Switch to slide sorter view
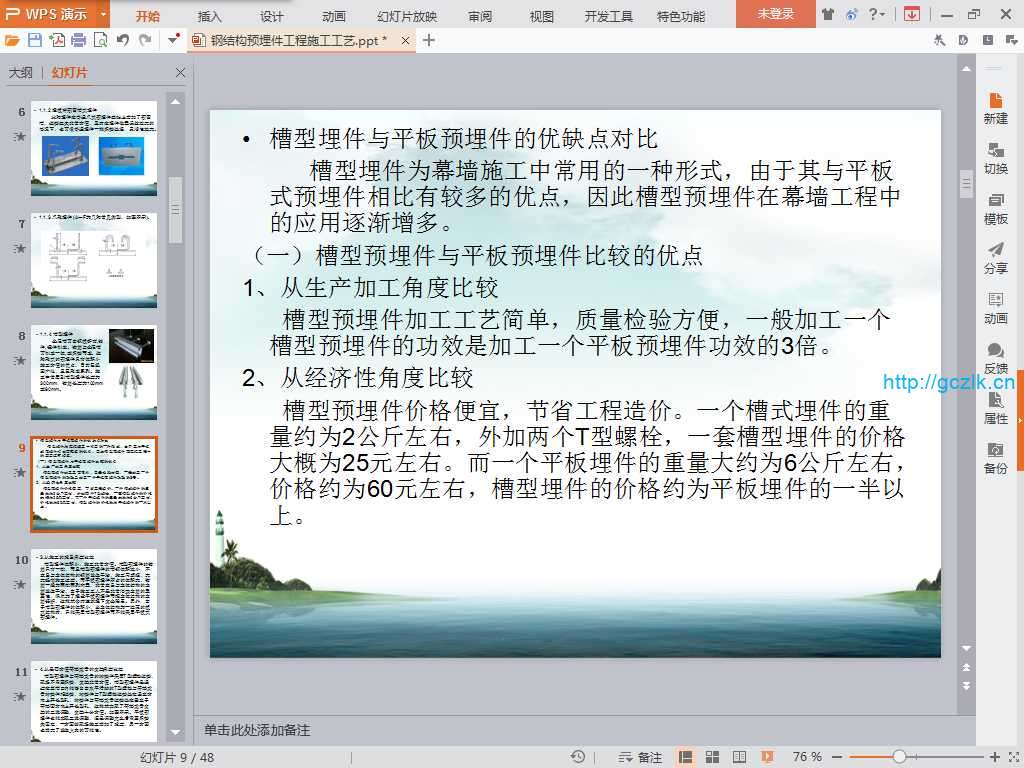This screenshot has width=1024, height=768. (x=713, y=757)
